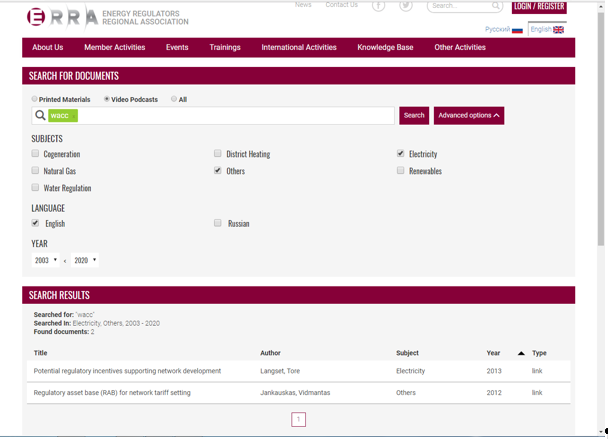
Task: Sort results by Type column header
Action: [x=539, y=353]
